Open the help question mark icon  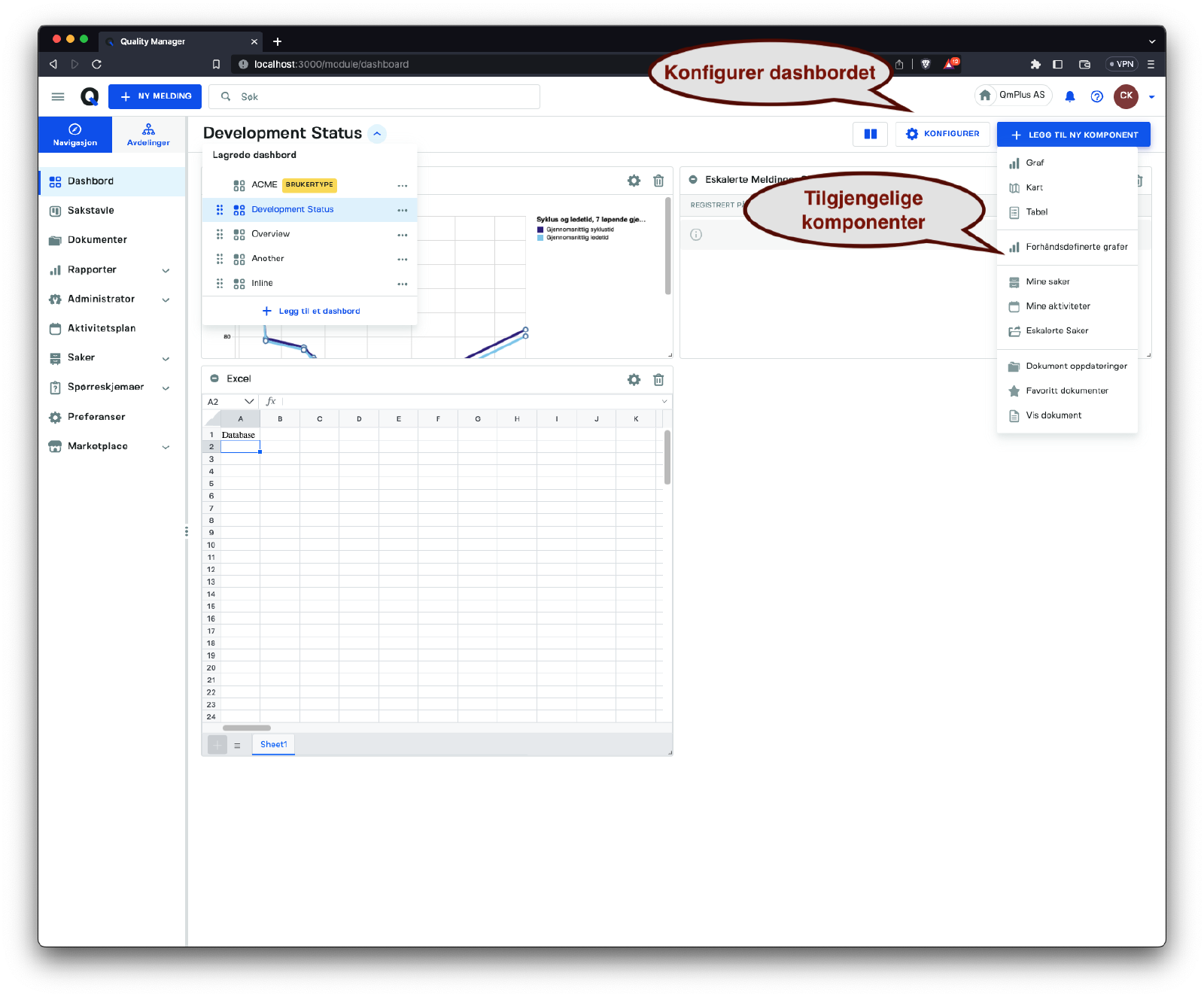coord(1096,96)
